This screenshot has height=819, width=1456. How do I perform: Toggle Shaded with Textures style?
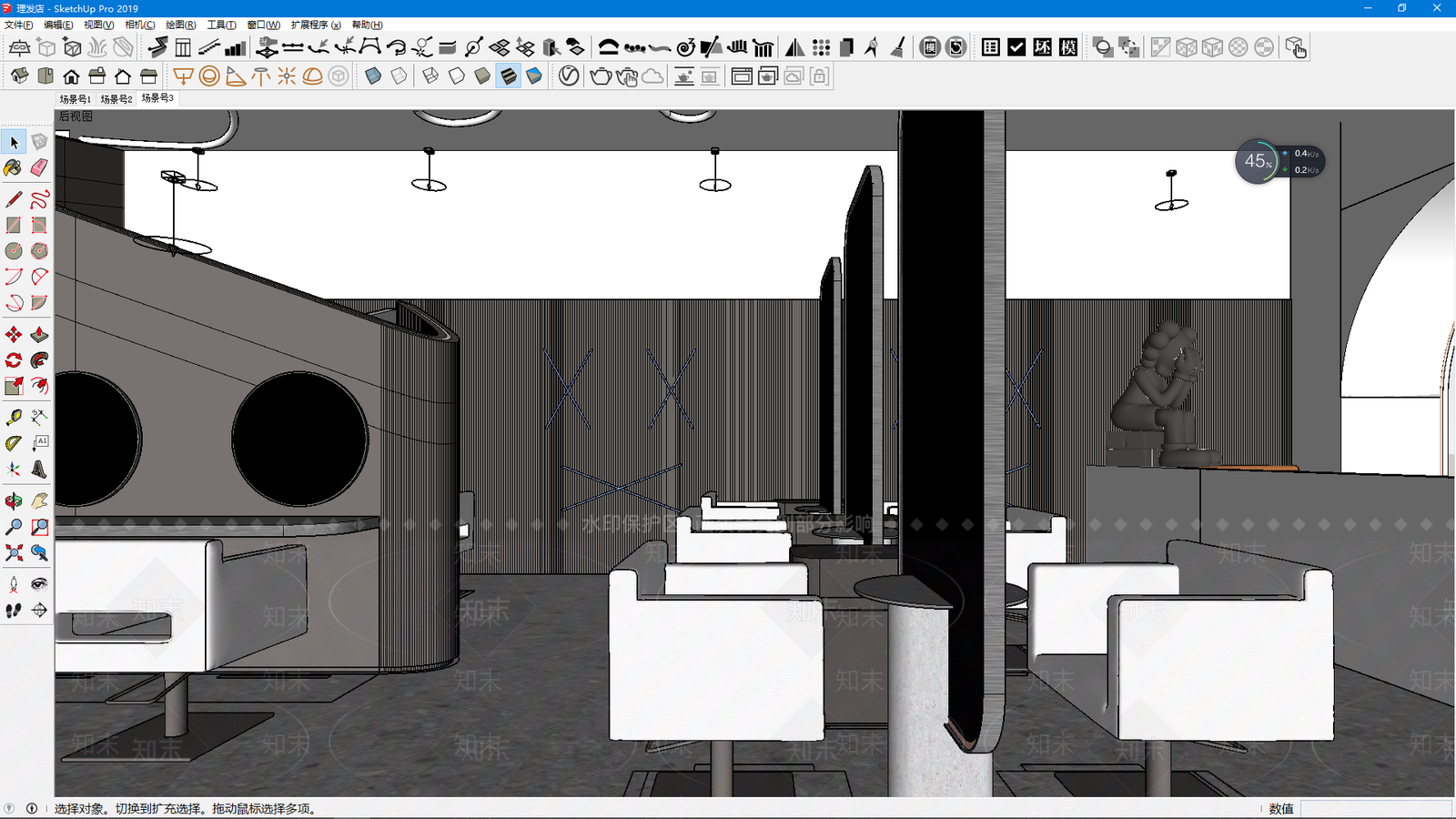(x=509, y=76)
